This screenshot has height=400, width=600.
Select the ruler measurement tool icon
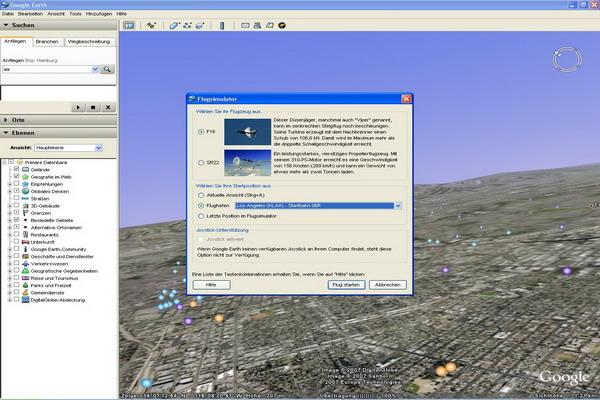[x=222, y=26]
